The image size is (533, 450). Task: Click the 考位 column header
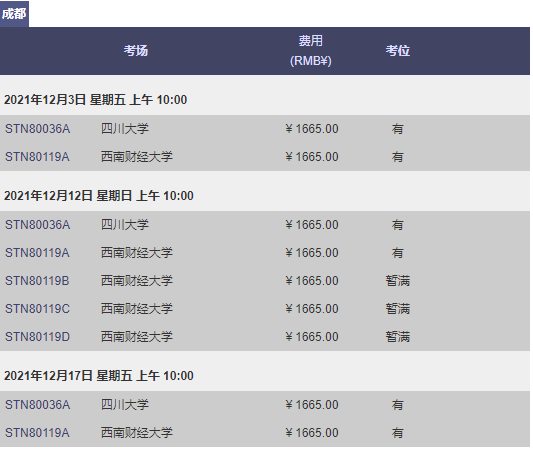[397, 51]
